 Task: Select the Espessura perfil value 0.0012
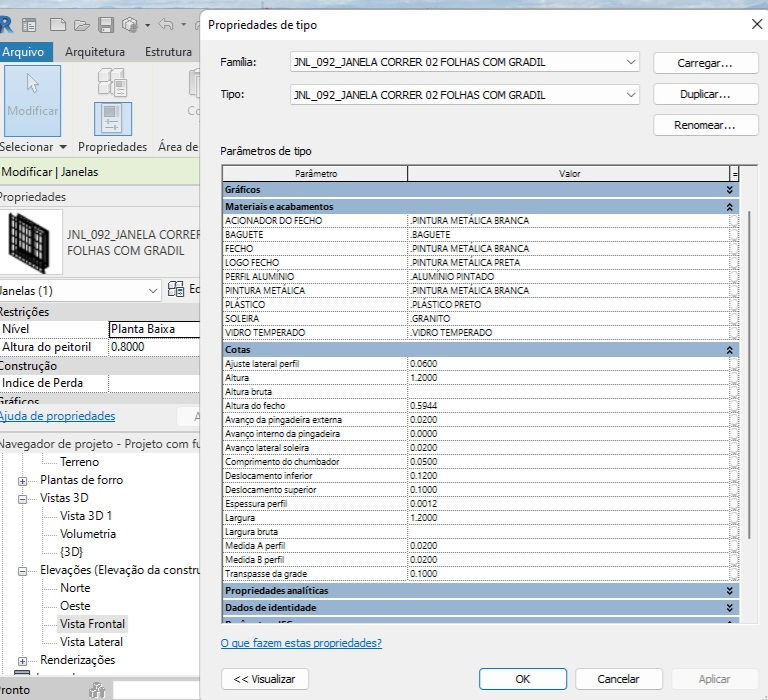569,504
